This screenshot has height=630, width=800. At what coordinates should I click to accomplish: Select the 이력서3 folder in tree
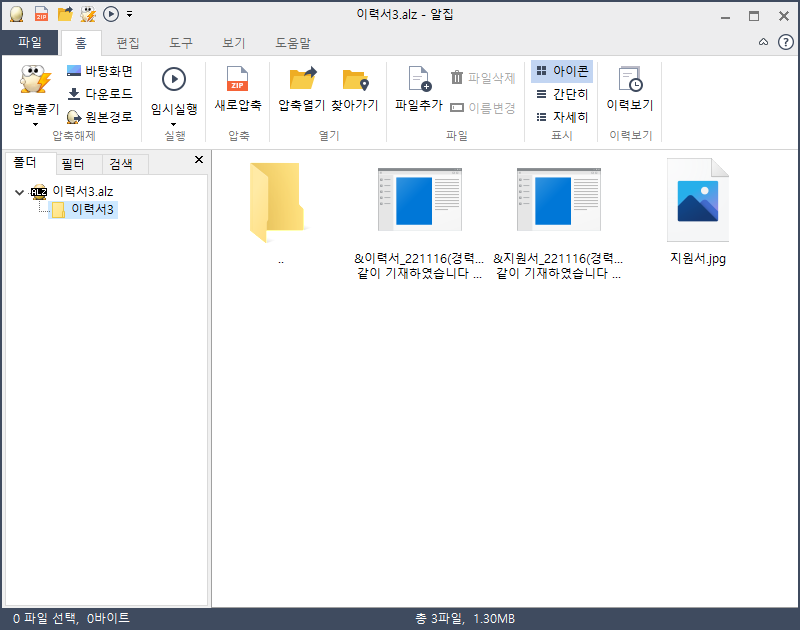coord(84,209)
